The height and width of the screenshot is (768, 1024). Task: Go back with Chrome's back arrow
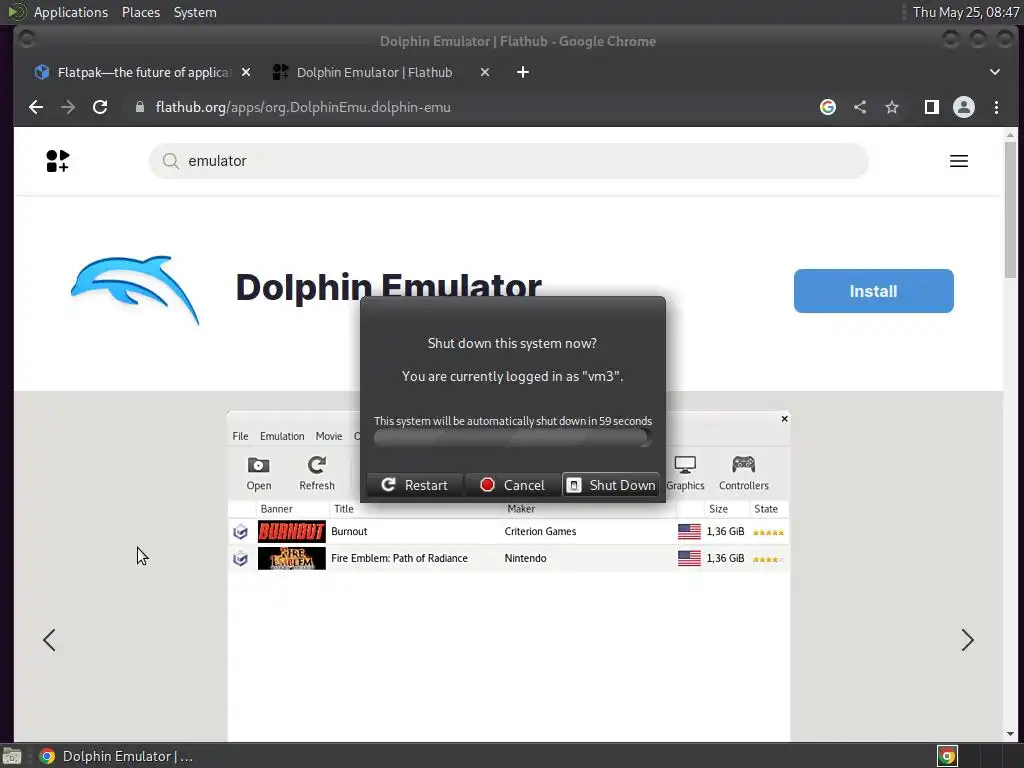click(36, 107)
